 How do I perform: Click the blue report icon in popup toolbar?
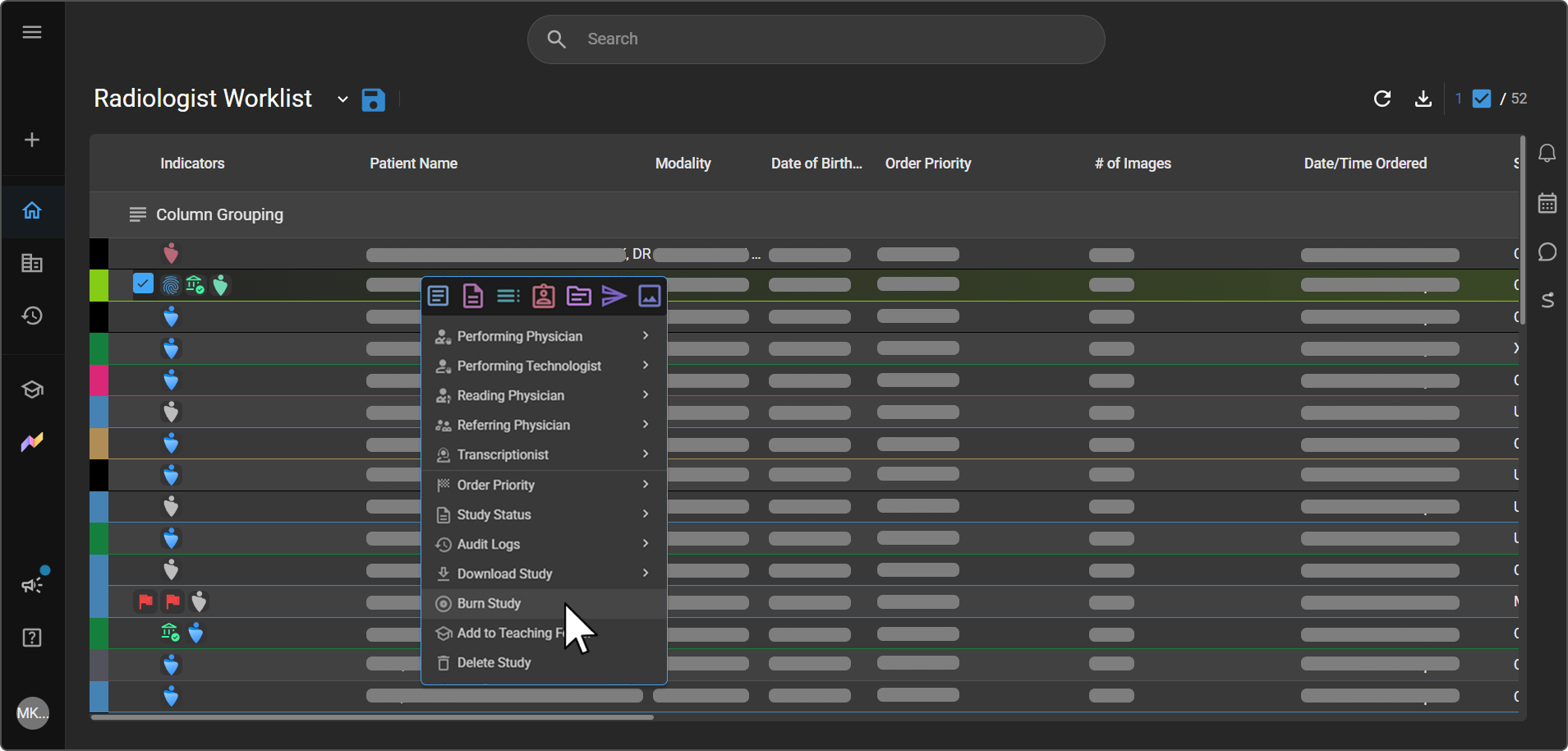click(x=438, y=296)
